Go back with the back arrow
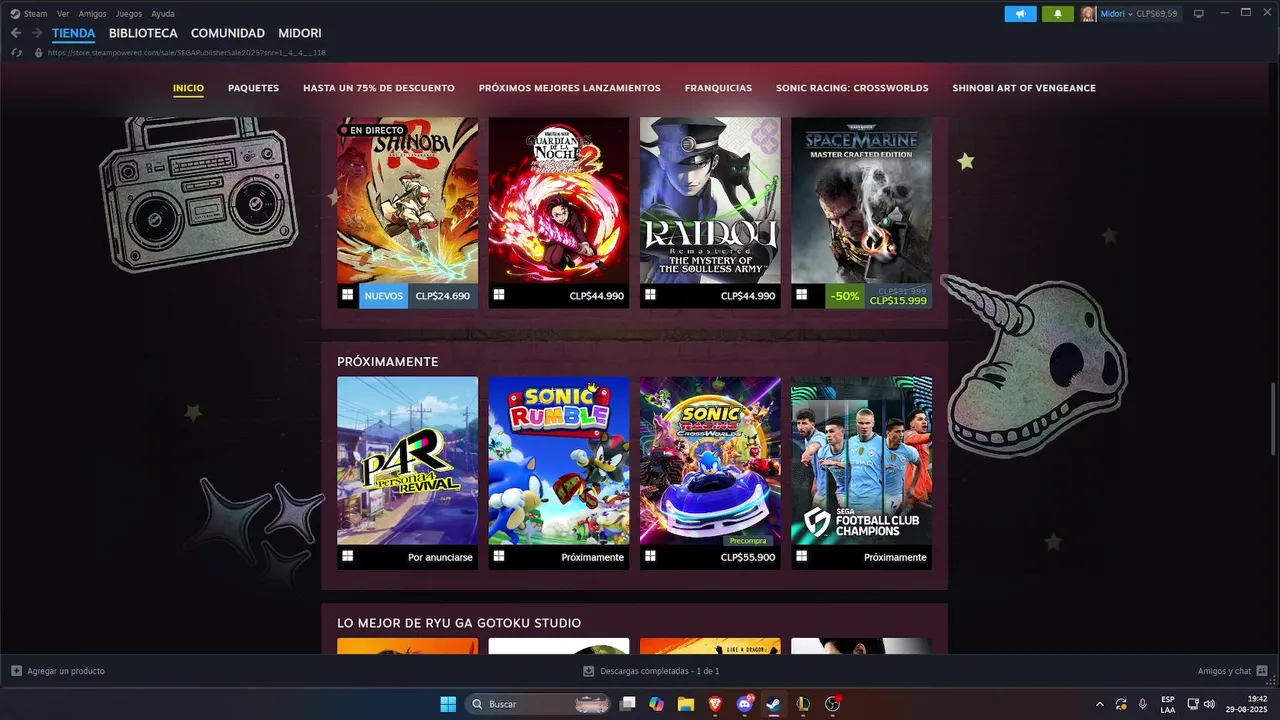 (16, 33)
